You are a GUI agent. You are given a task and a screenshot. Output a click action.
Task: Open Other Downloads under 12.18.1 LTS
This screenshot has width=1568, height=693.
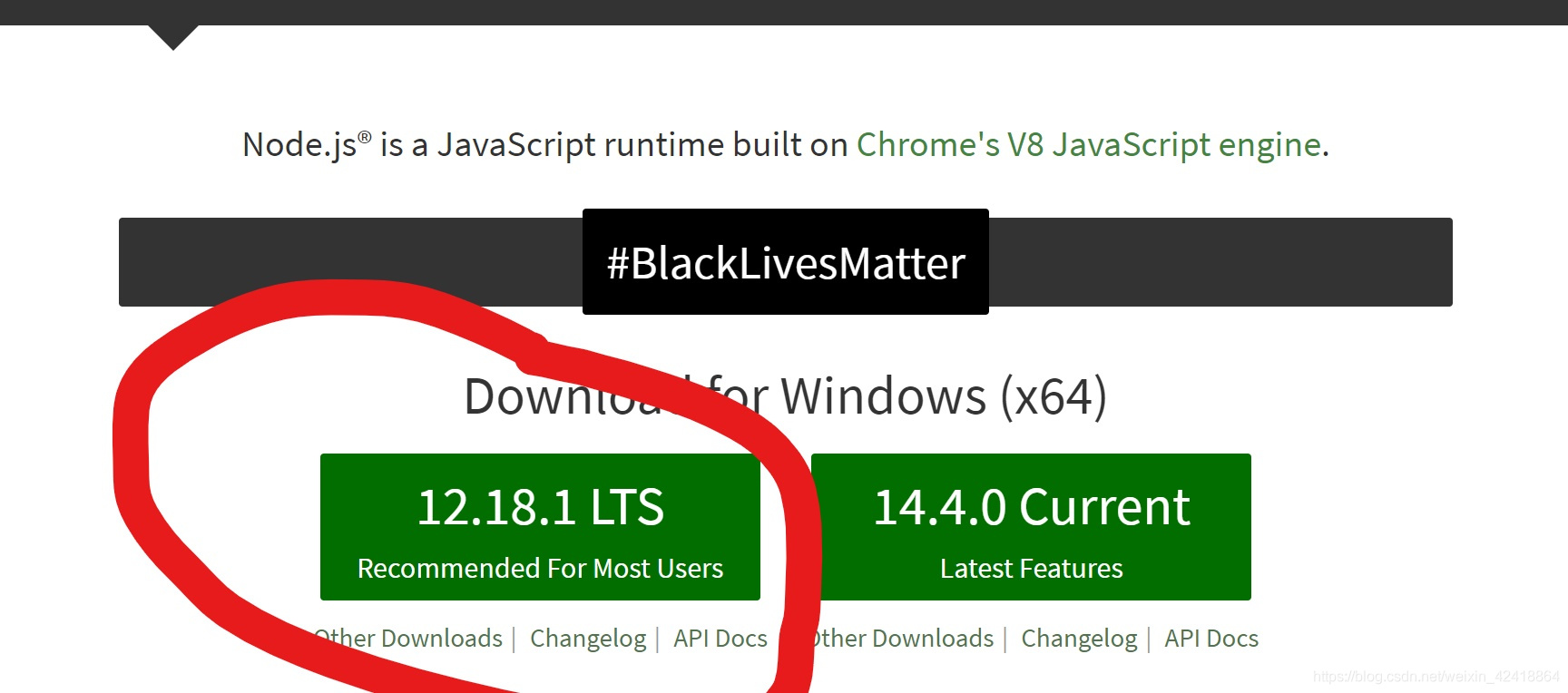coord(408,639)
